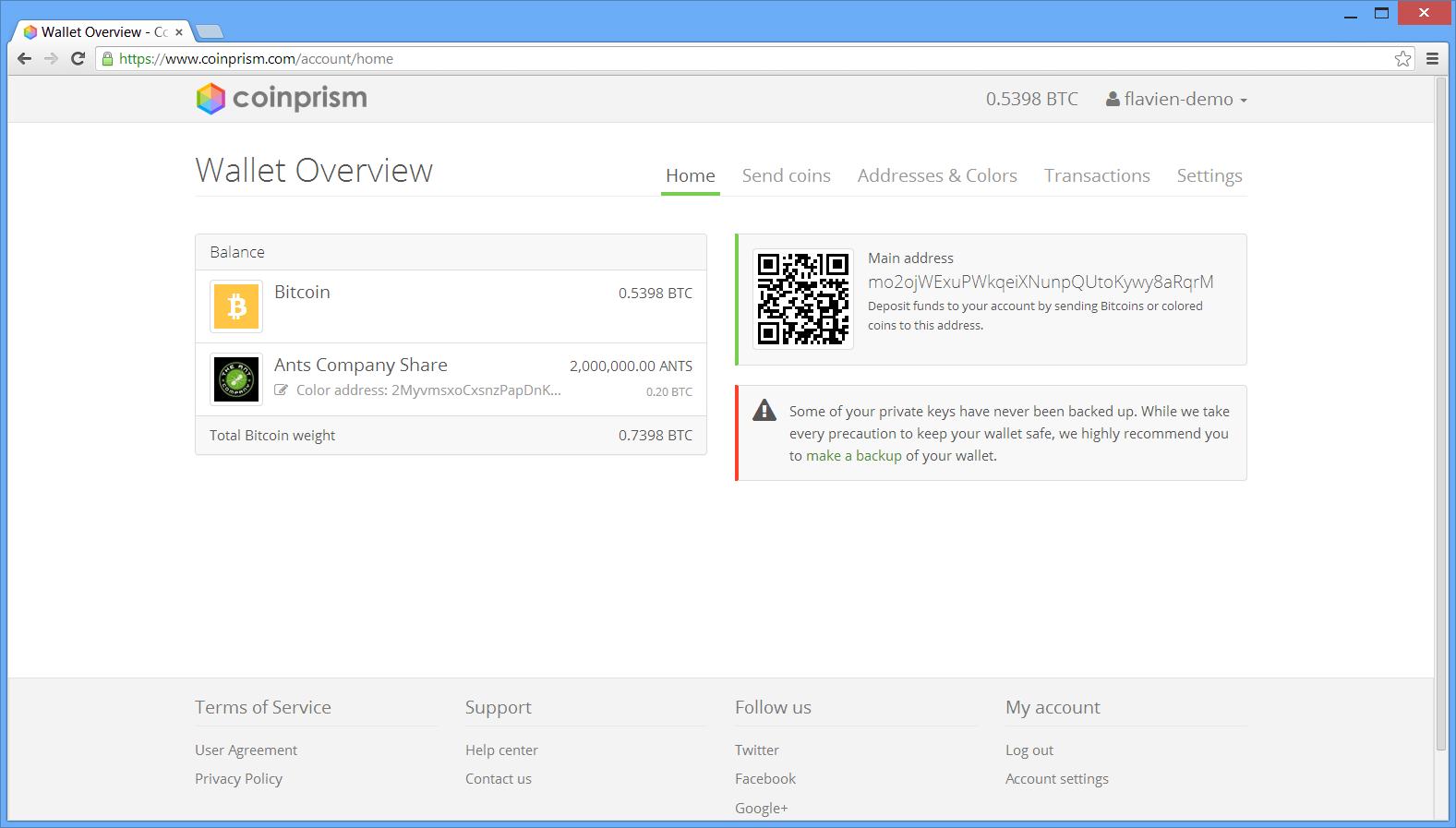This screenshot has width=1456, height=828.
Task: Open the Google+ footer link
Action: click(x=762, y=809)
